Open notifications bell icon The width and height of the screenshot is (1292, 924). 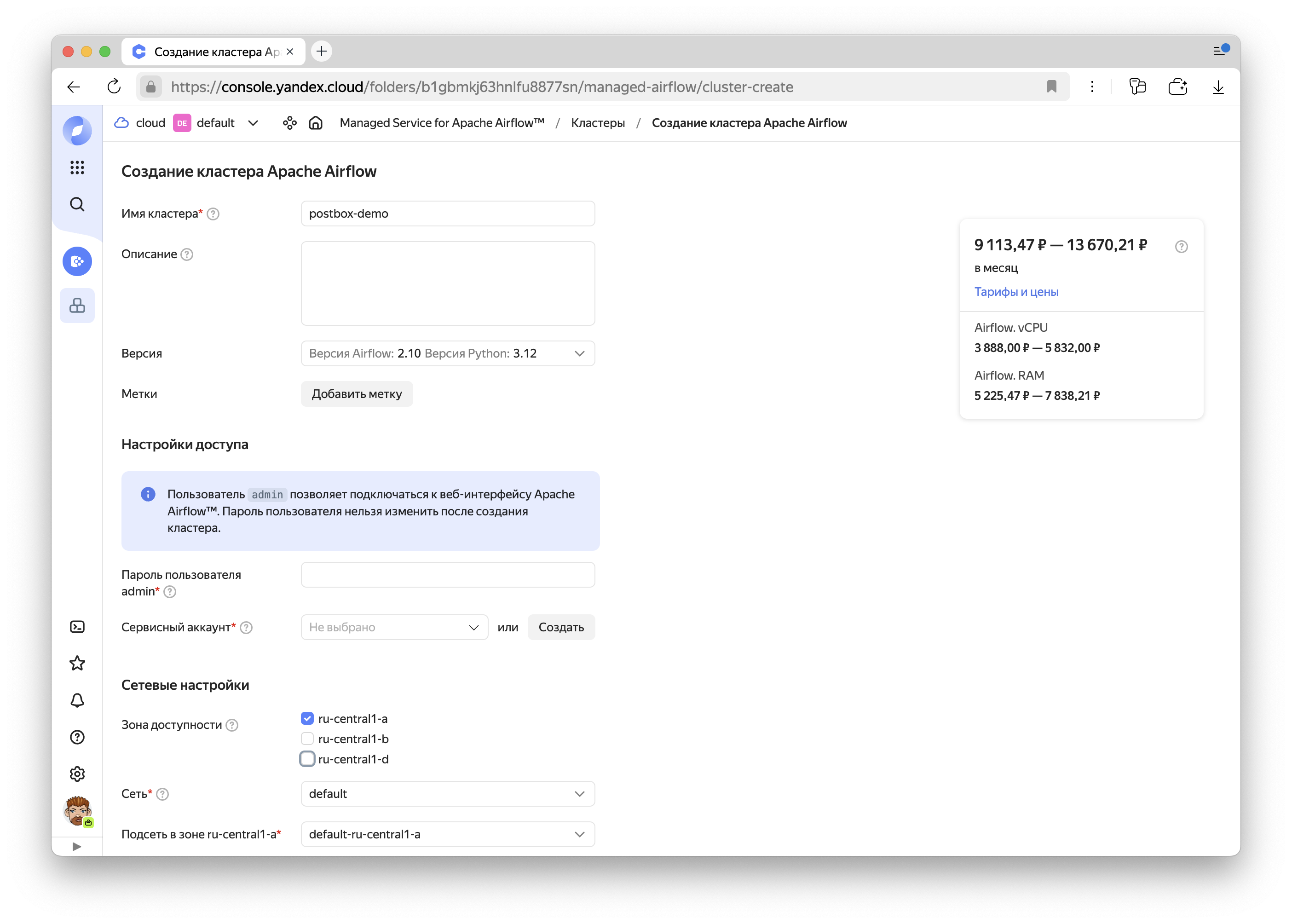pyautogui.click(x=77, y=700)
